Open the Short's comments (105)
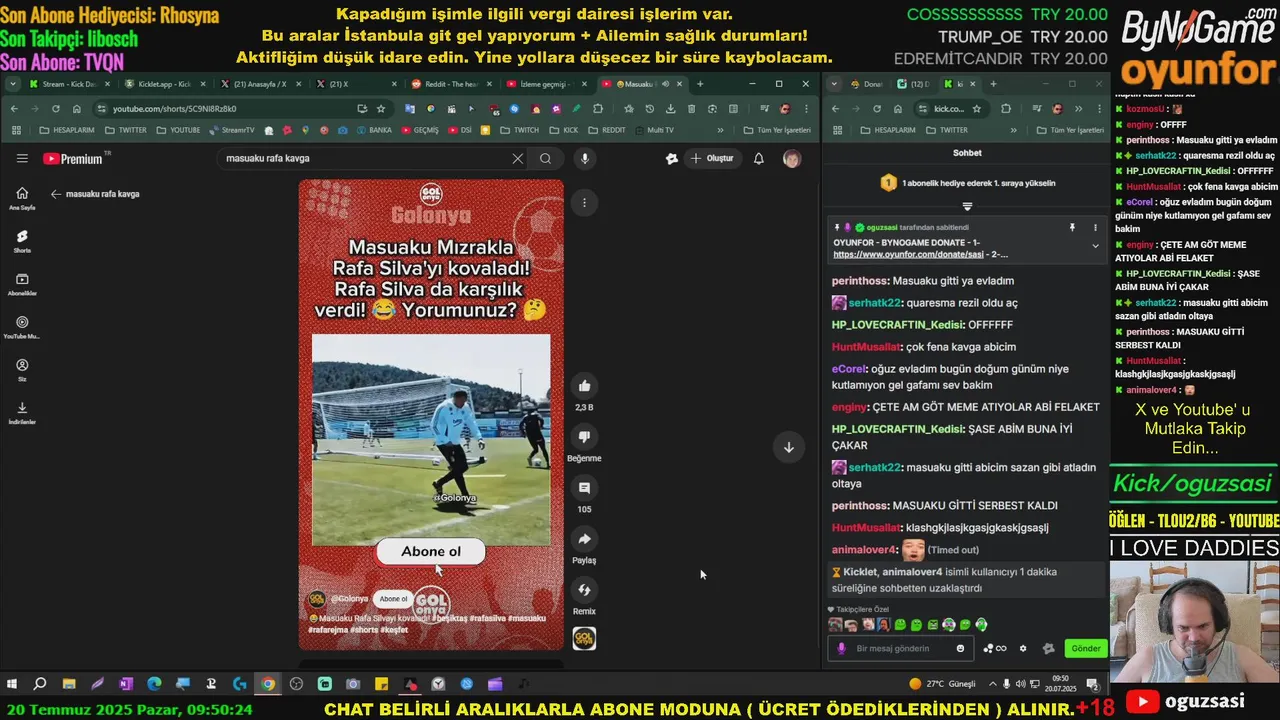The image size is (1280, 720). 584,488
